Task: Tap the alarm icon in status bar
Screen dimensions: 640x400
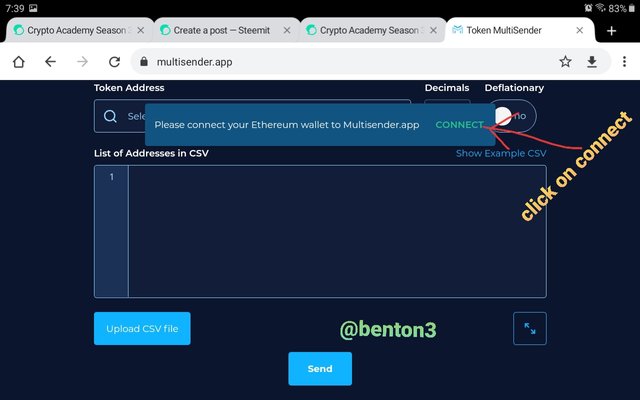Action: (x=588, y=8)
